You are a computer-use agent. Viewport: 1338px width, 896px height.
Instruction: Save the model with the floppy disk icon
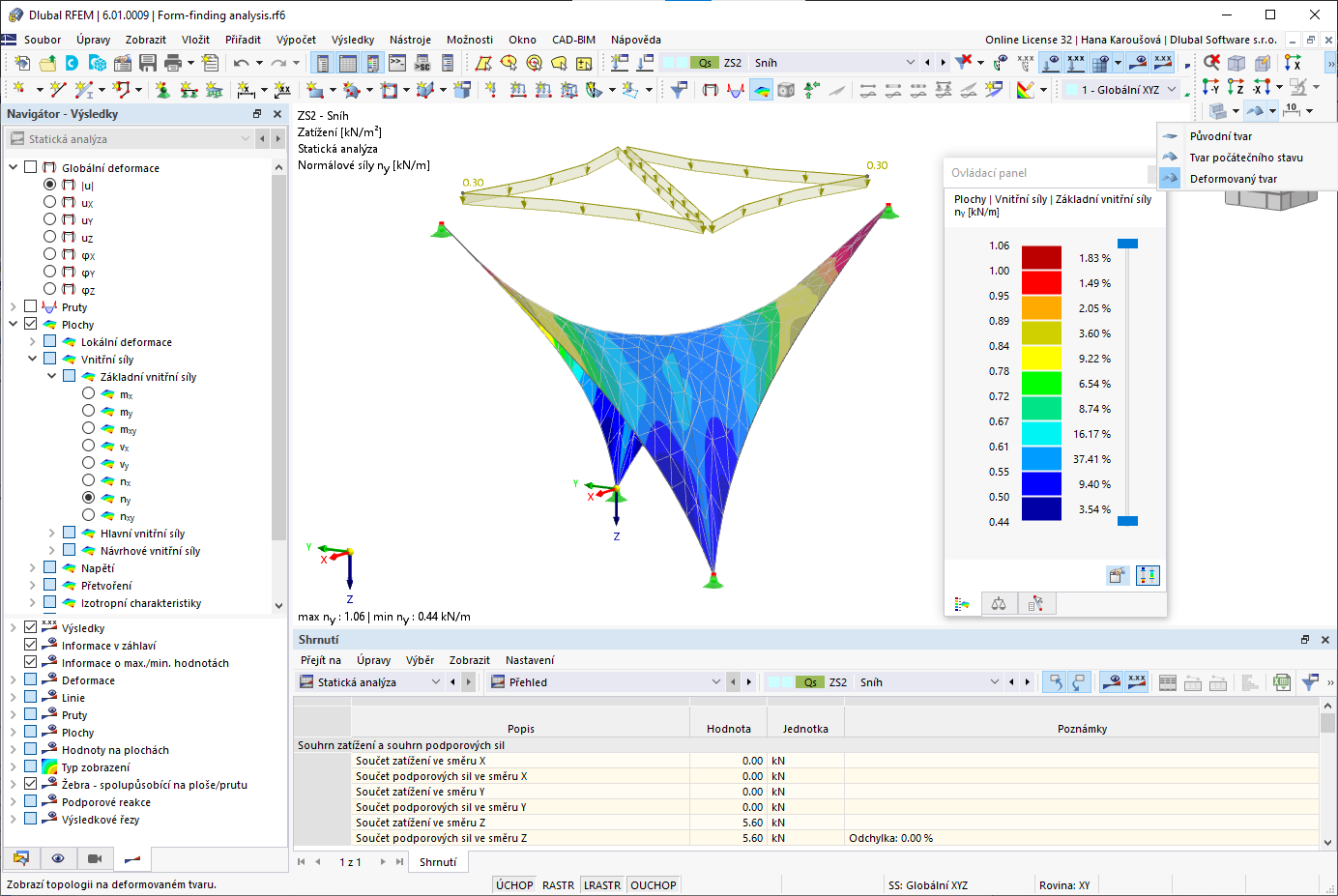(148, 63)
